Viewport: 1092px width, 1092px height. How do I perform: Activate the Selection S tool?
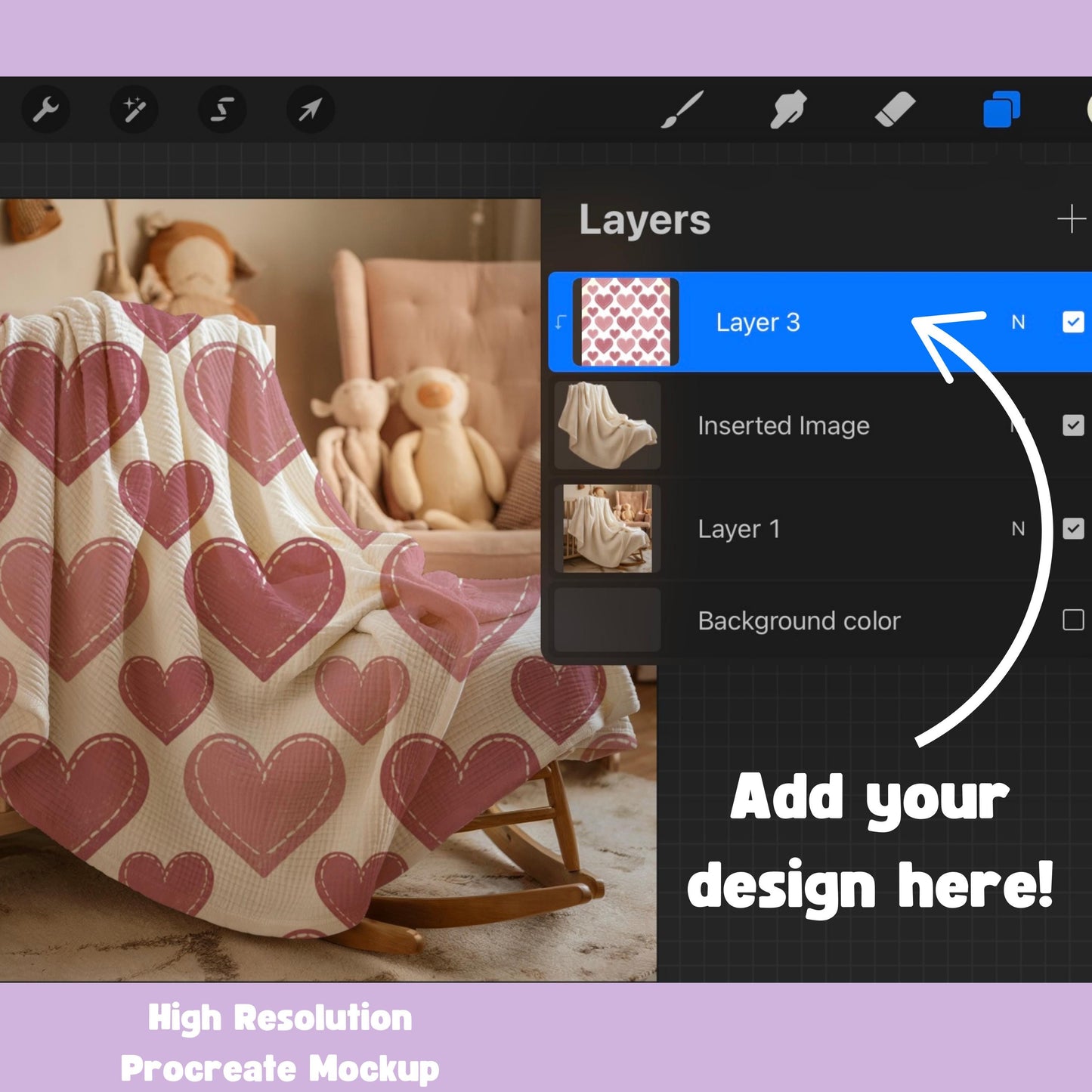[222, 110]
